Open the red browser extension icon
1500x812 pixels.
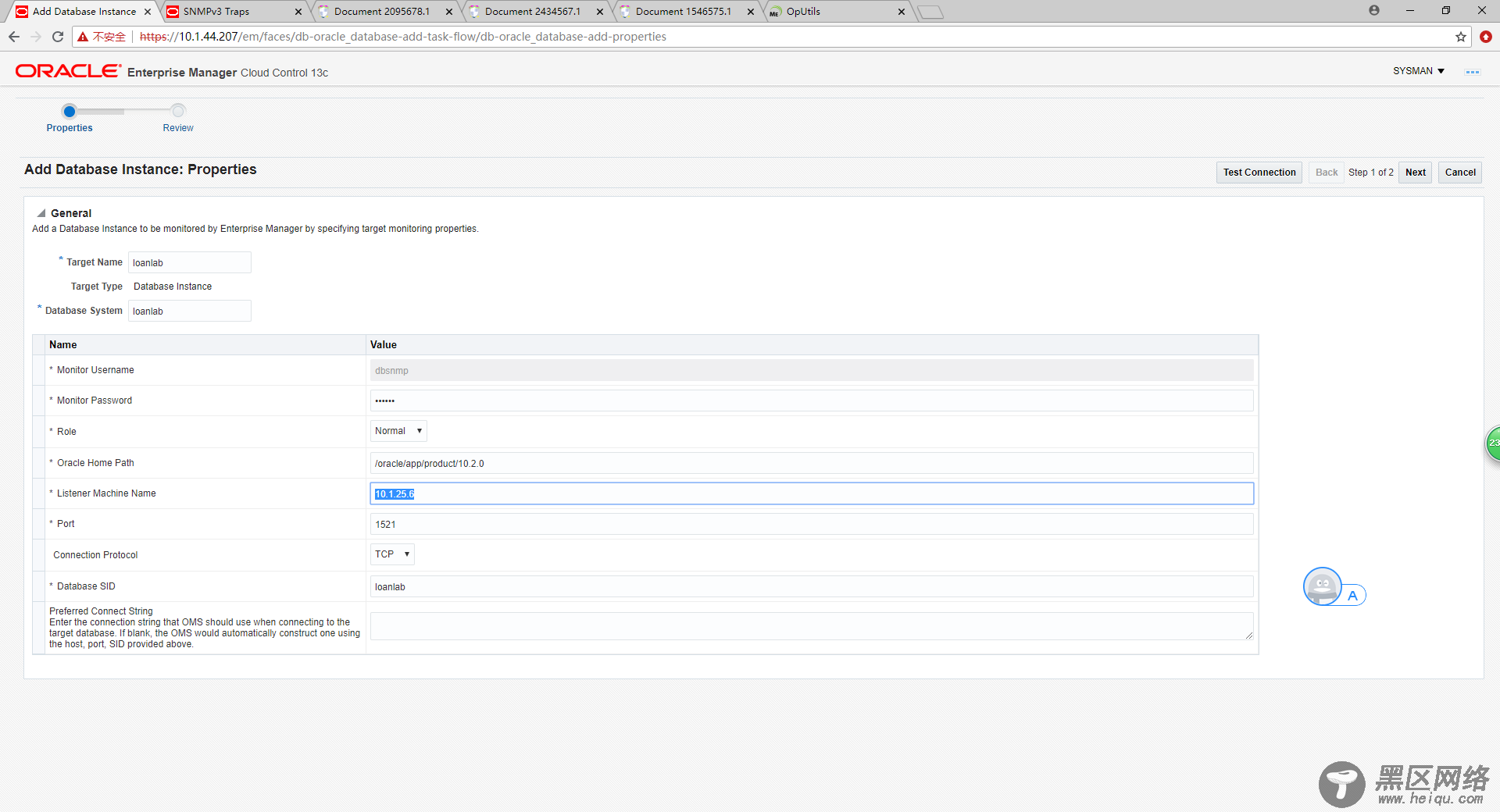tap(1486, 37)
